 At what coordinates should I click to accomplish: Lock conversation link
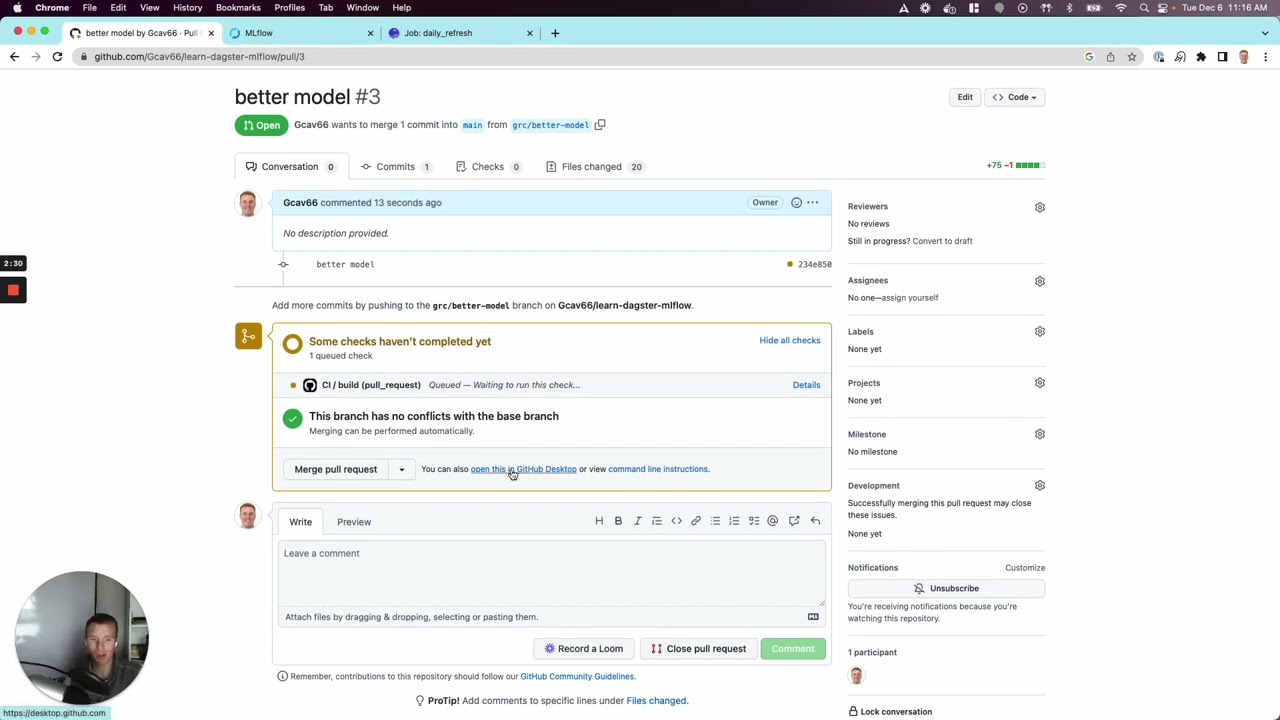pyautogui.click(x=890, y=712)
